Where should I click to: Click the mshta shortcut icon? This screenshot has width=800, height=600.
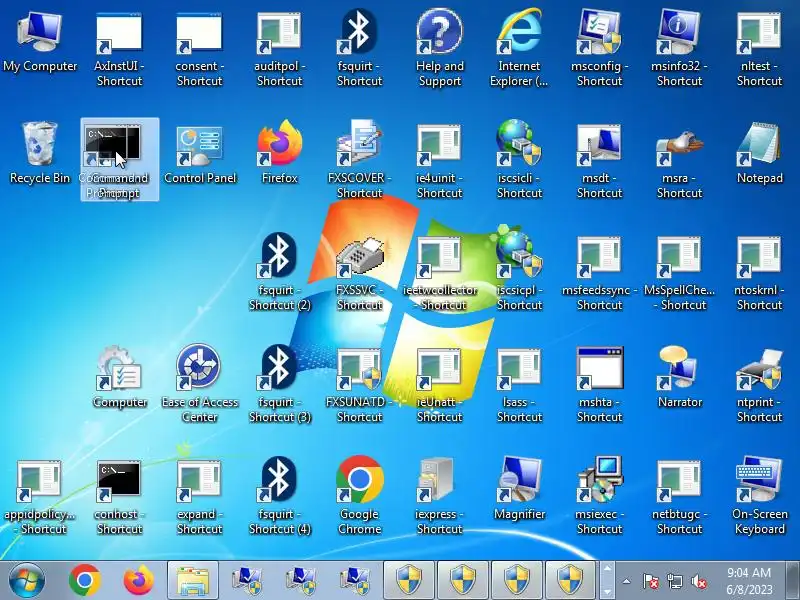coord(599,385)
